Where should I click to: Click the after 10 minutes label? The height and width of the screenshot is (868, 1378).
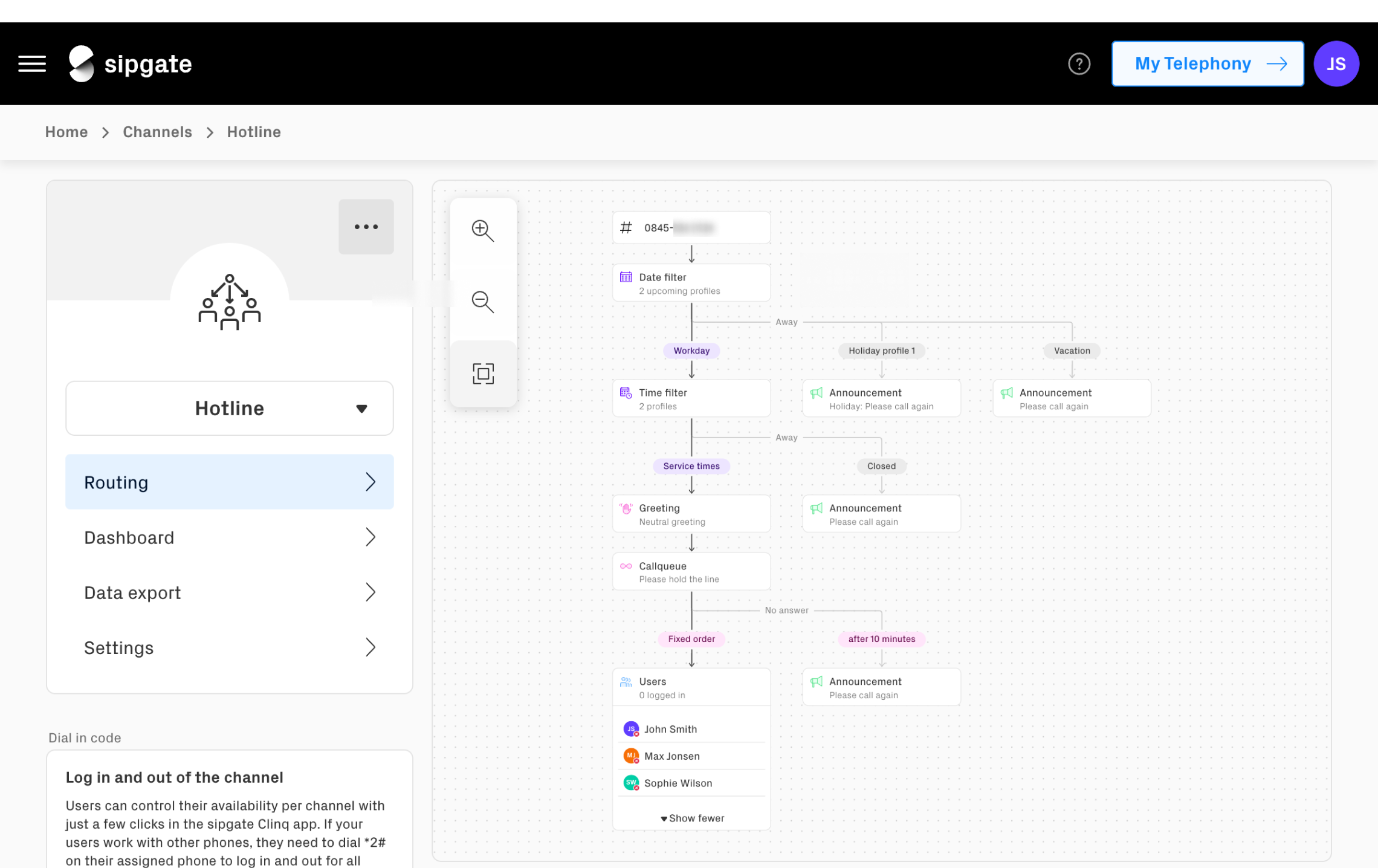(x=882, y=639)
